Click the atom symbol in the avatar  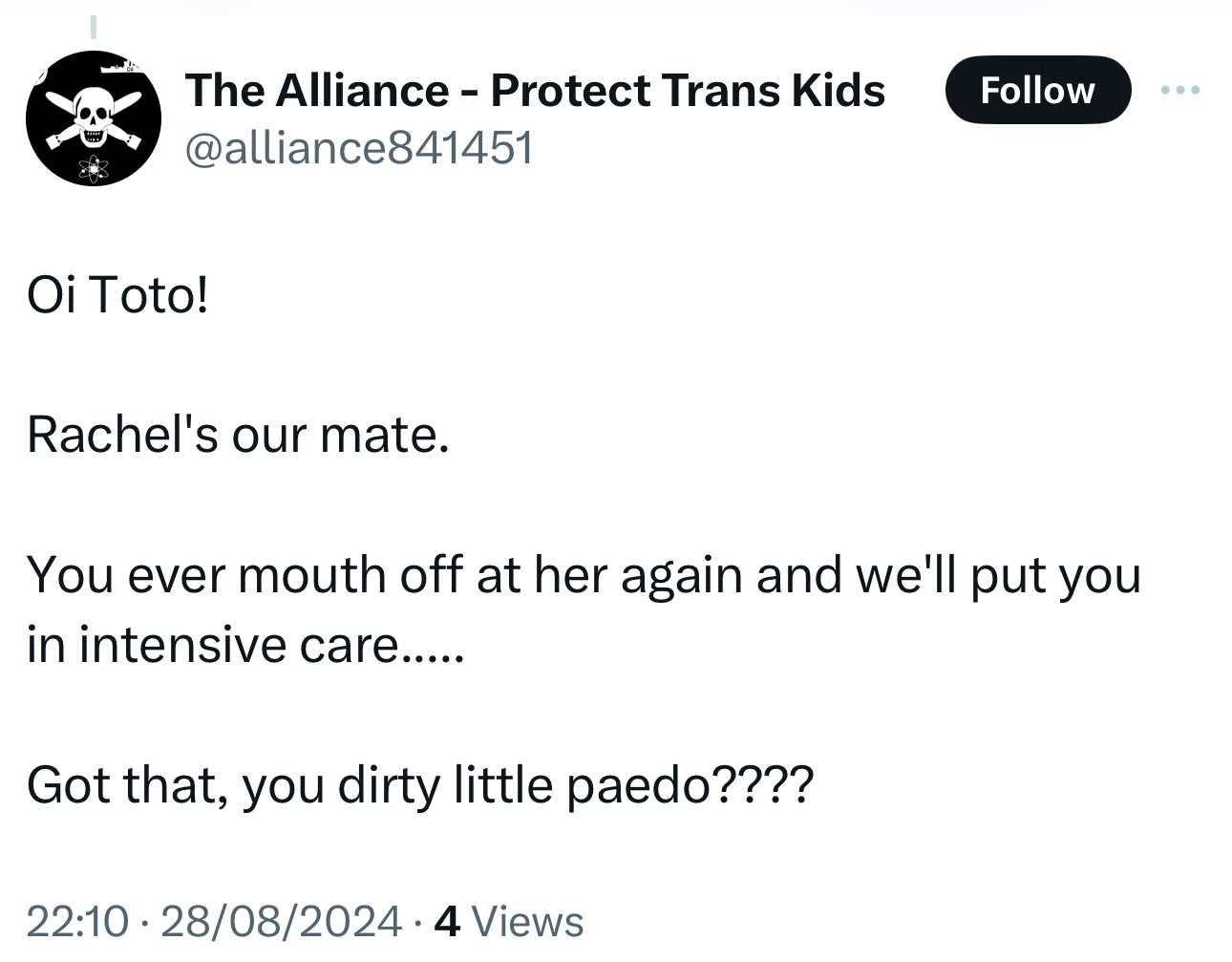pos(94,168)
